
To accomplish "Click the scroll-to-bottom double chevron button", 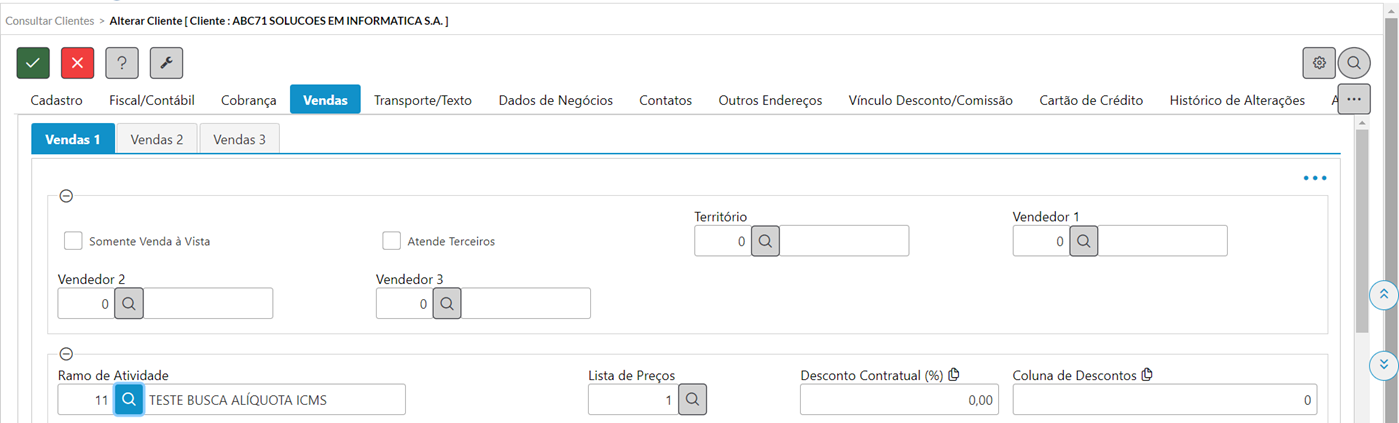I will point(1383,363).
